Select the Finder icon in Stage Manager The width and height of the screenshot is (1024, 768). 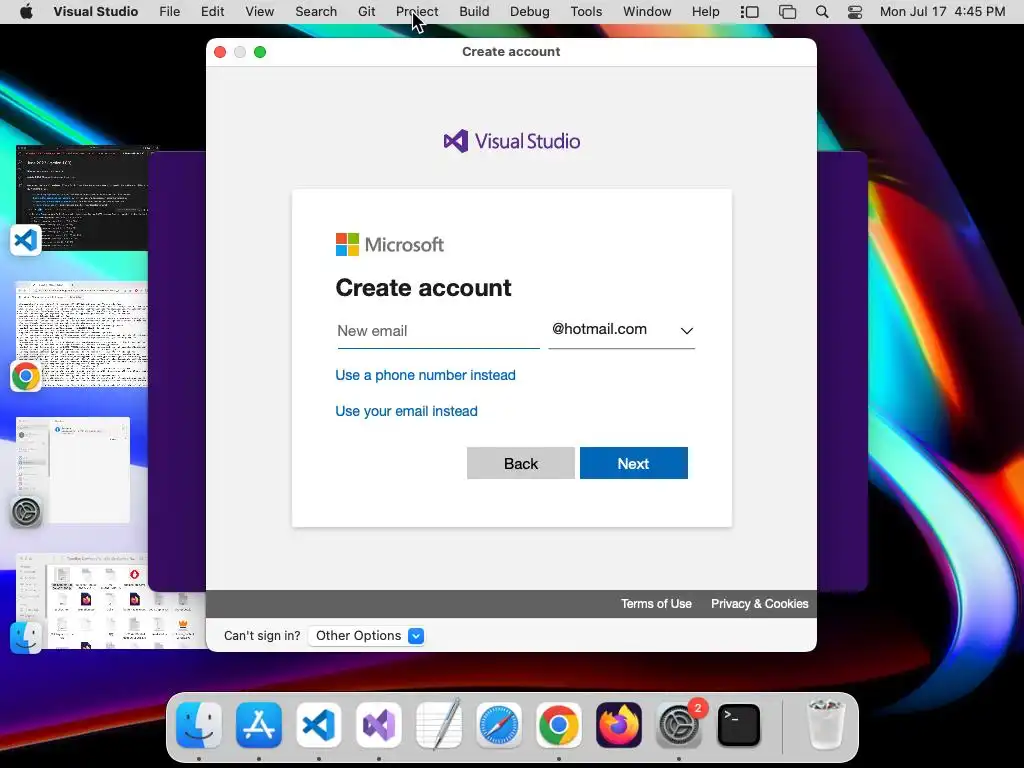click(26, 637)
